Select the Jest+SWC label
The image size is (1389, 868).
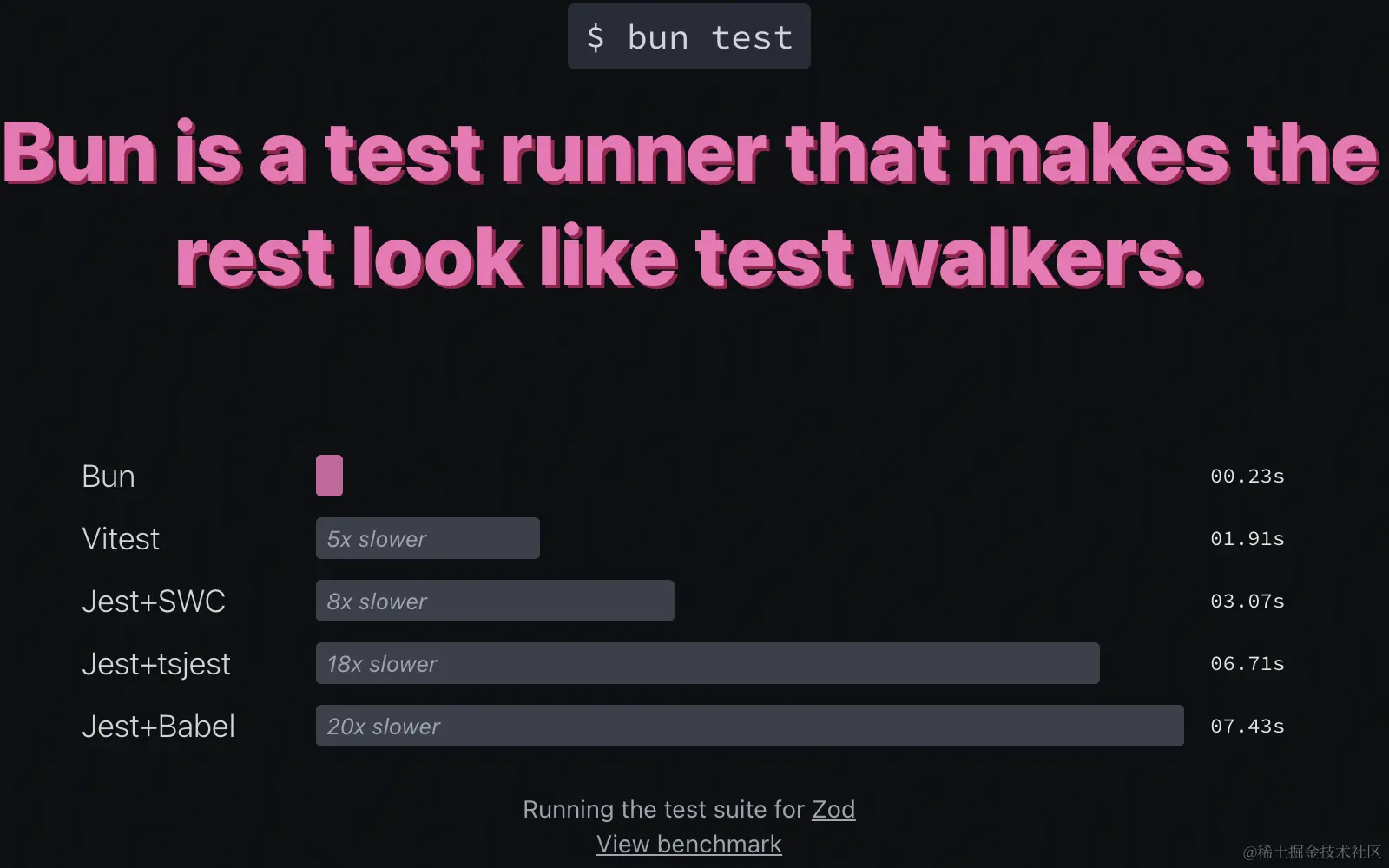154,602
